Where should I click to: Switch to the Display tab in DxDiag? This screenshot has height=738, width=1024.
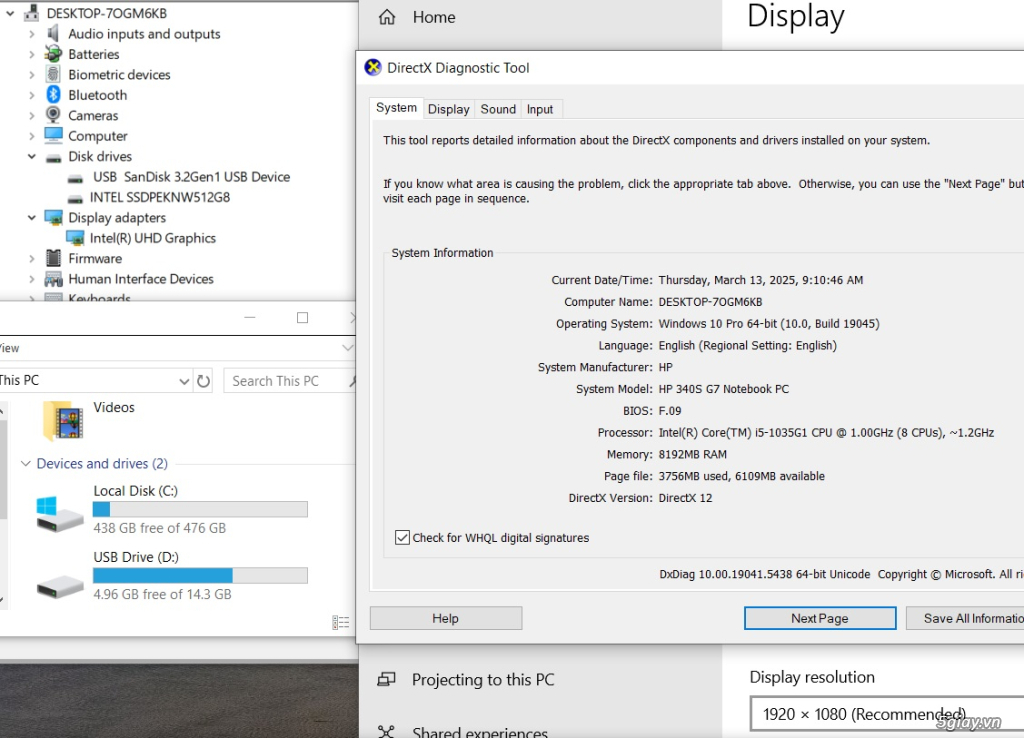click(x=449, y=109)
